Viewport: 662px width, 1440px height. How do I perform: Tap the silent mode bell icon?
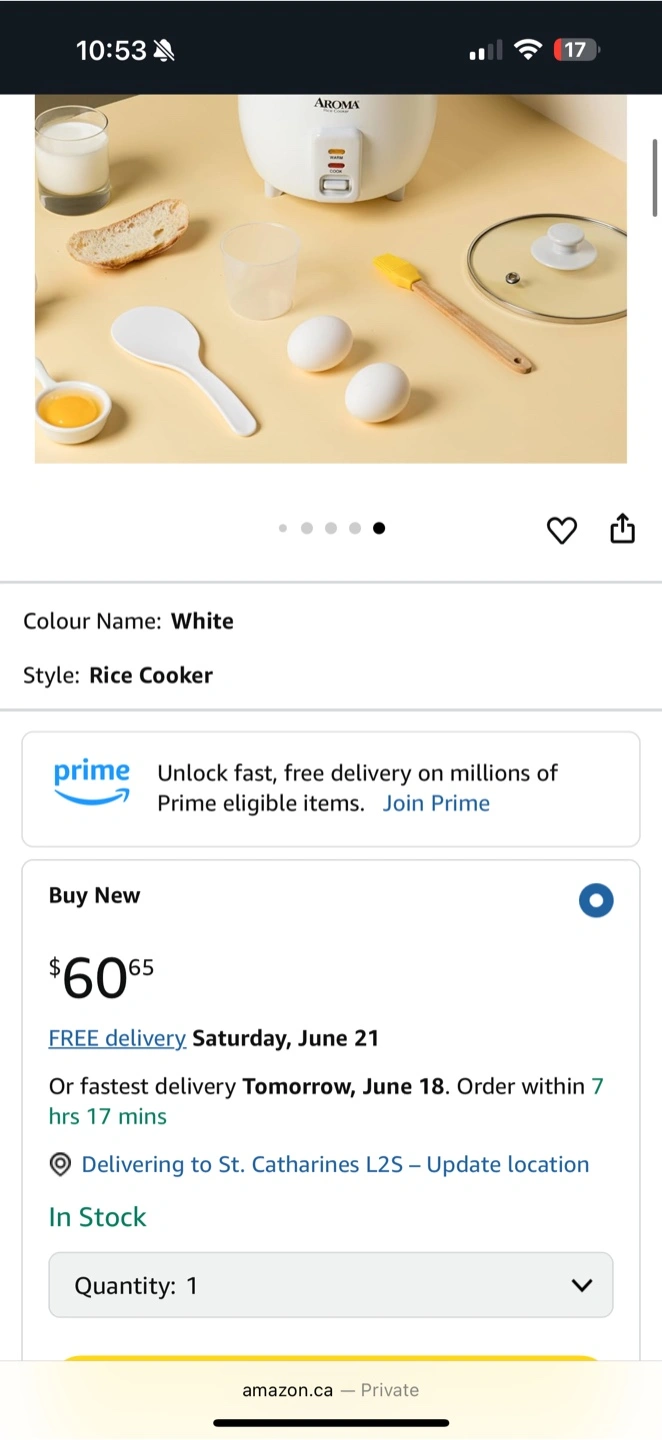(x=163, y=50)
